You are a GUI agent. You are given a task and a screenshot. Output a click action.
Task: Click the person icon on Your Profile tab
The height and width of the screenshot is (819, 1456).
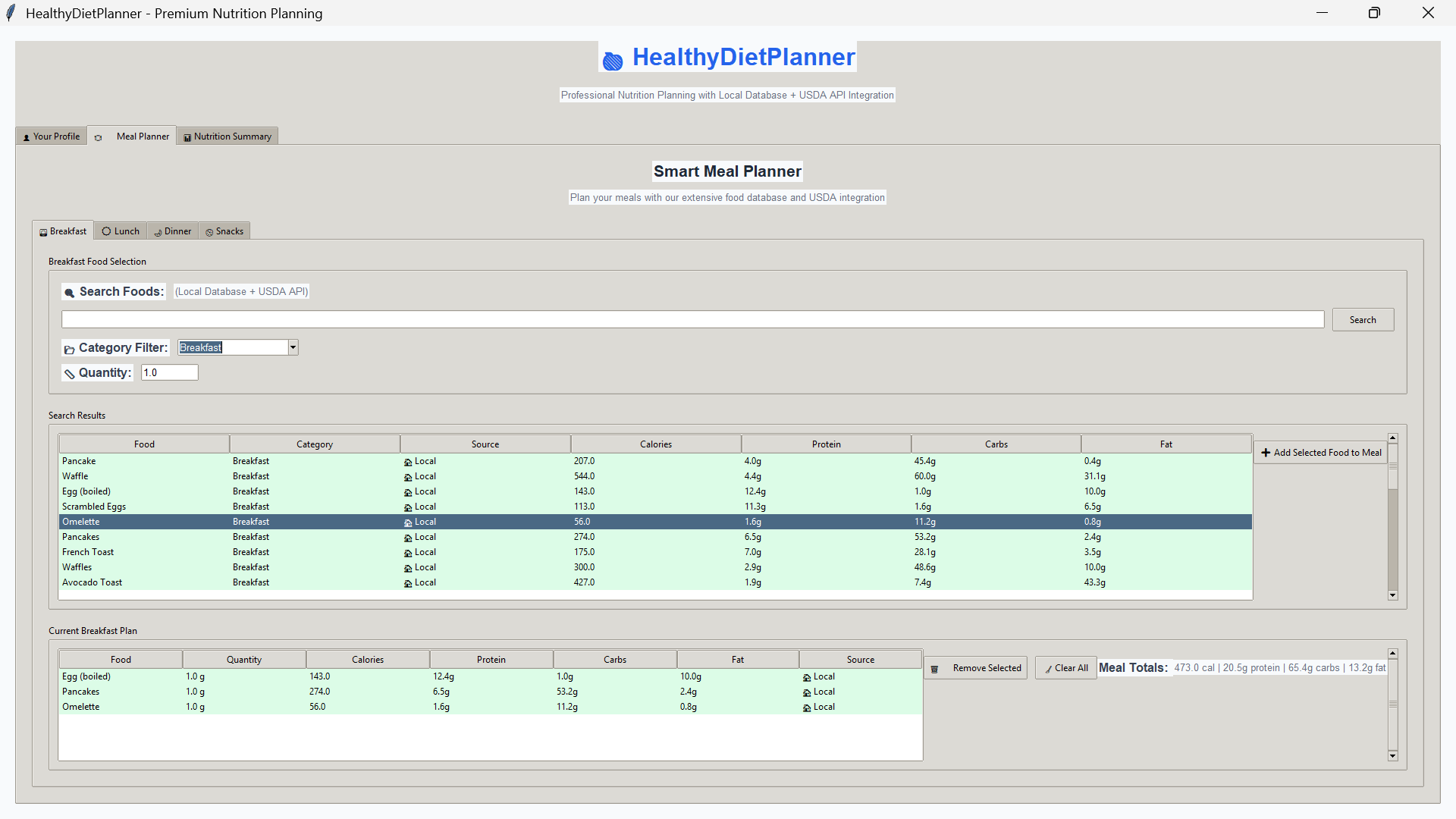(x=27, y=137)
